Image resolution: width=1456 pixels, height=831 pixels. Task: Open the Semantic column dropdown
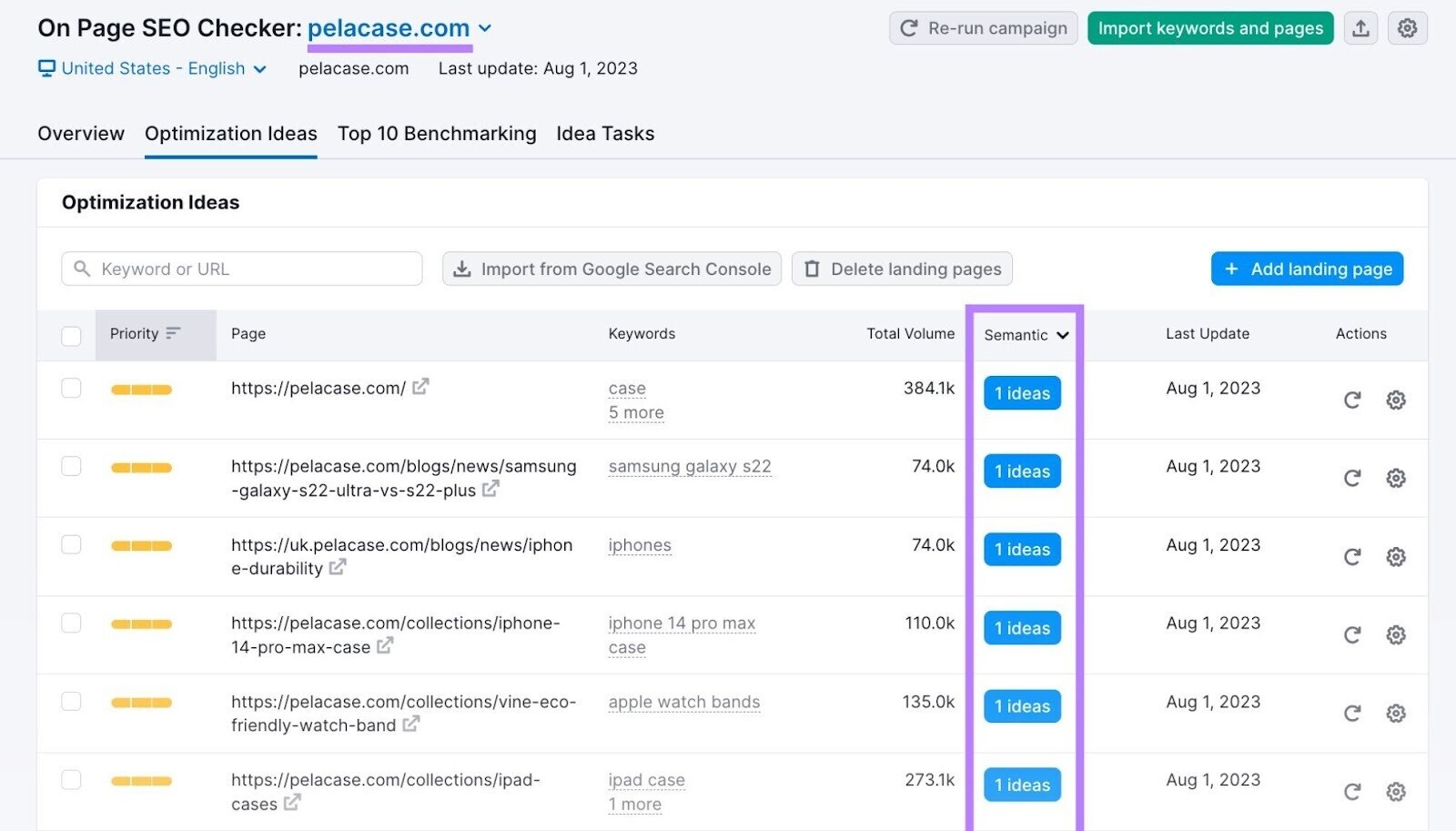pos(1026,335)
